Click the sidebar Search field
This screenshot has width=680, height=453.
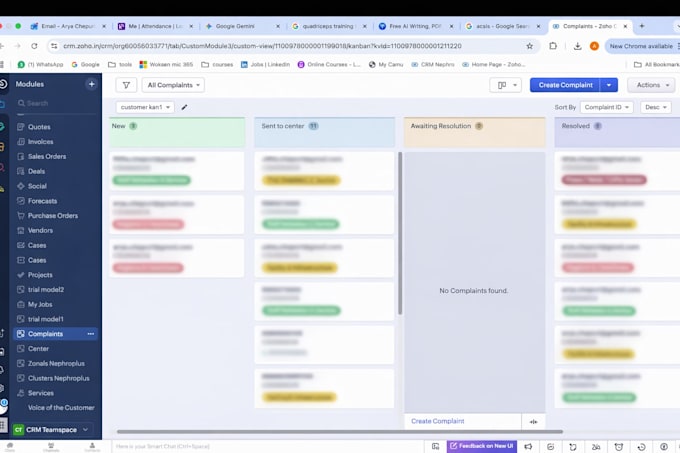point(56,103)
